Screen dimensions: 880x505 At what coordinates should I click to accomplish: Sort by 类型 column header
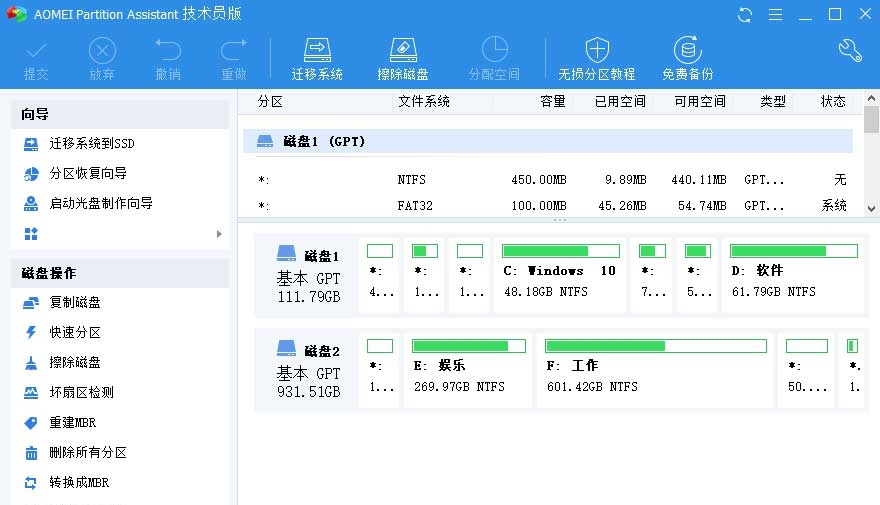point(773,102)
